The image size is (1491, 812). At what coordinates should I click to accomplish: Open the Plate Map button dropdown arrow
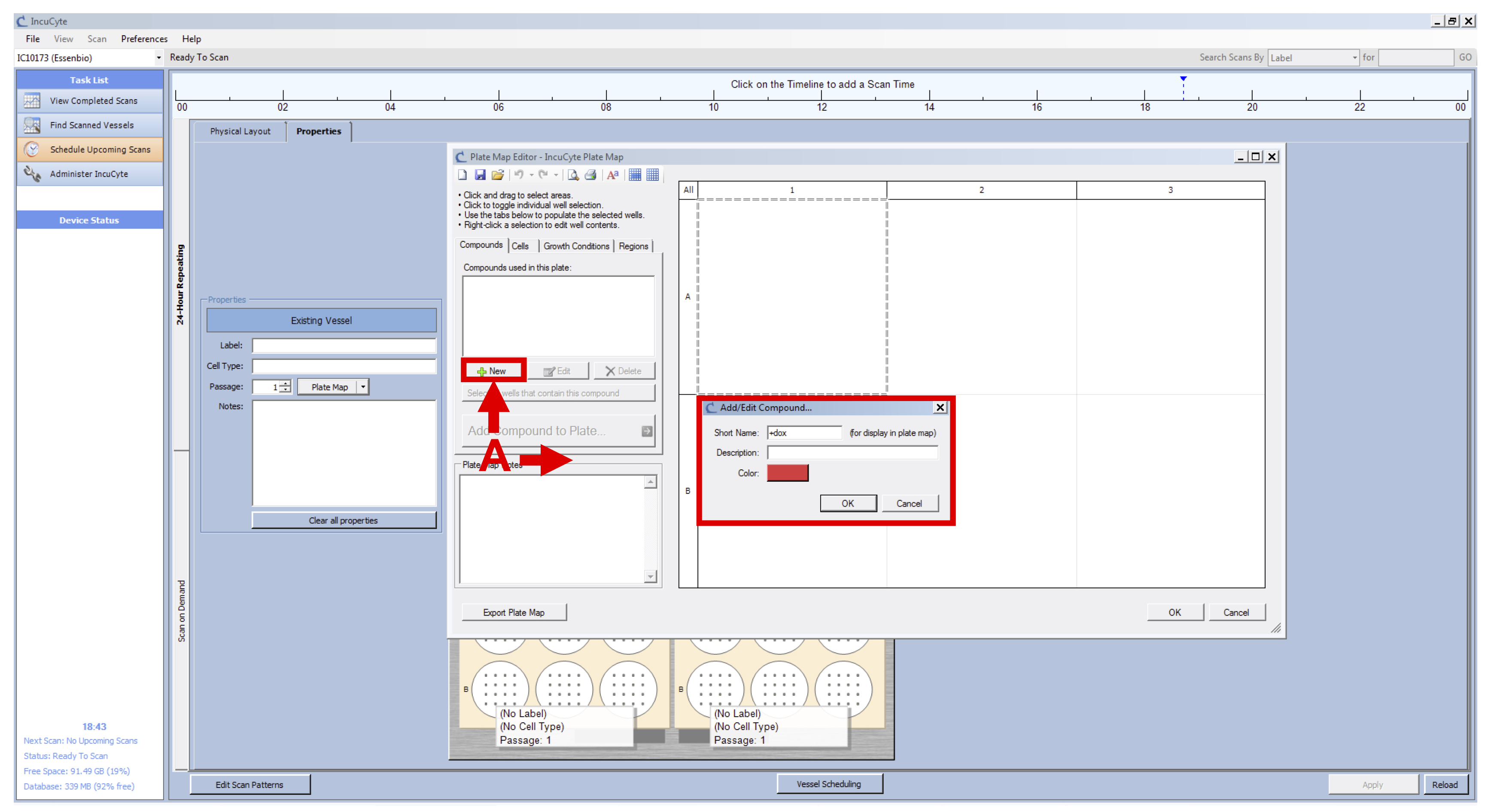(x=363, y=386)
